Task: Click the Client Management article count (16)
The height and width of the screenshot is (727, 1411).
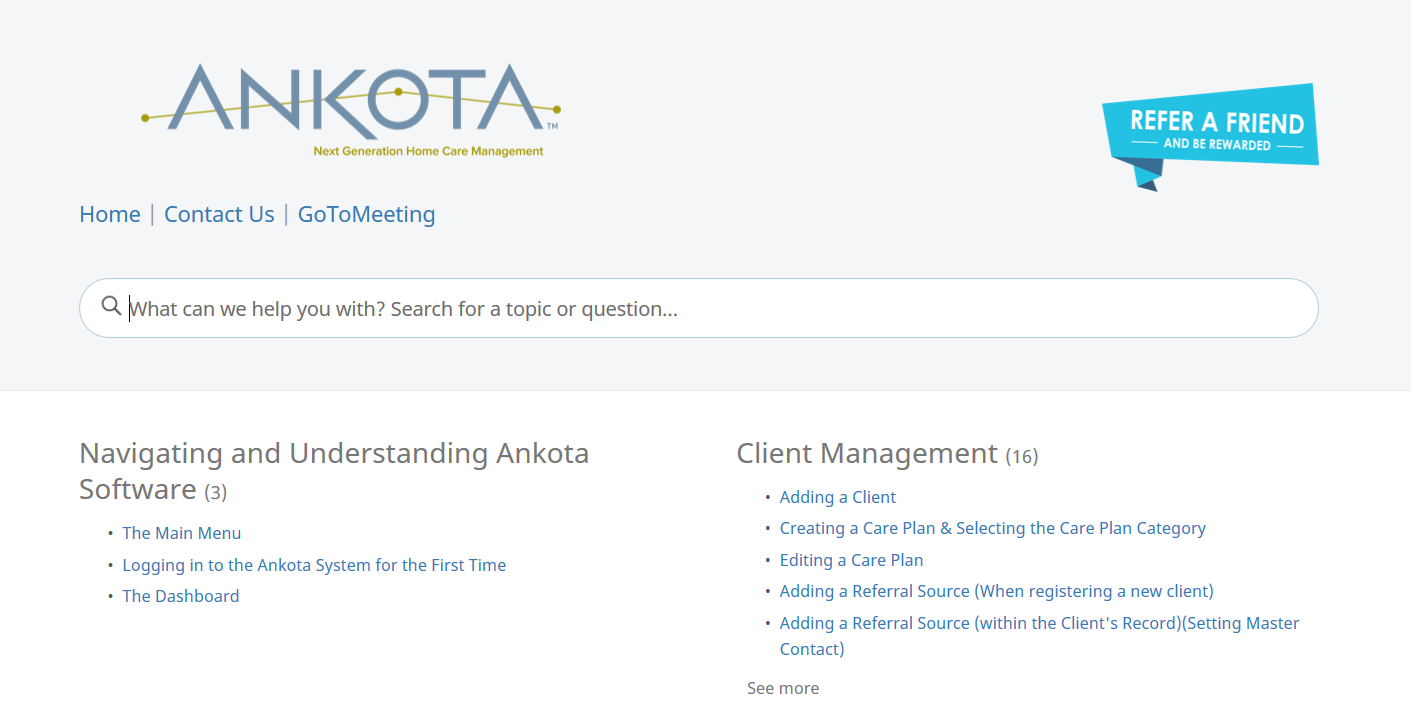Action: (1022, 457)
